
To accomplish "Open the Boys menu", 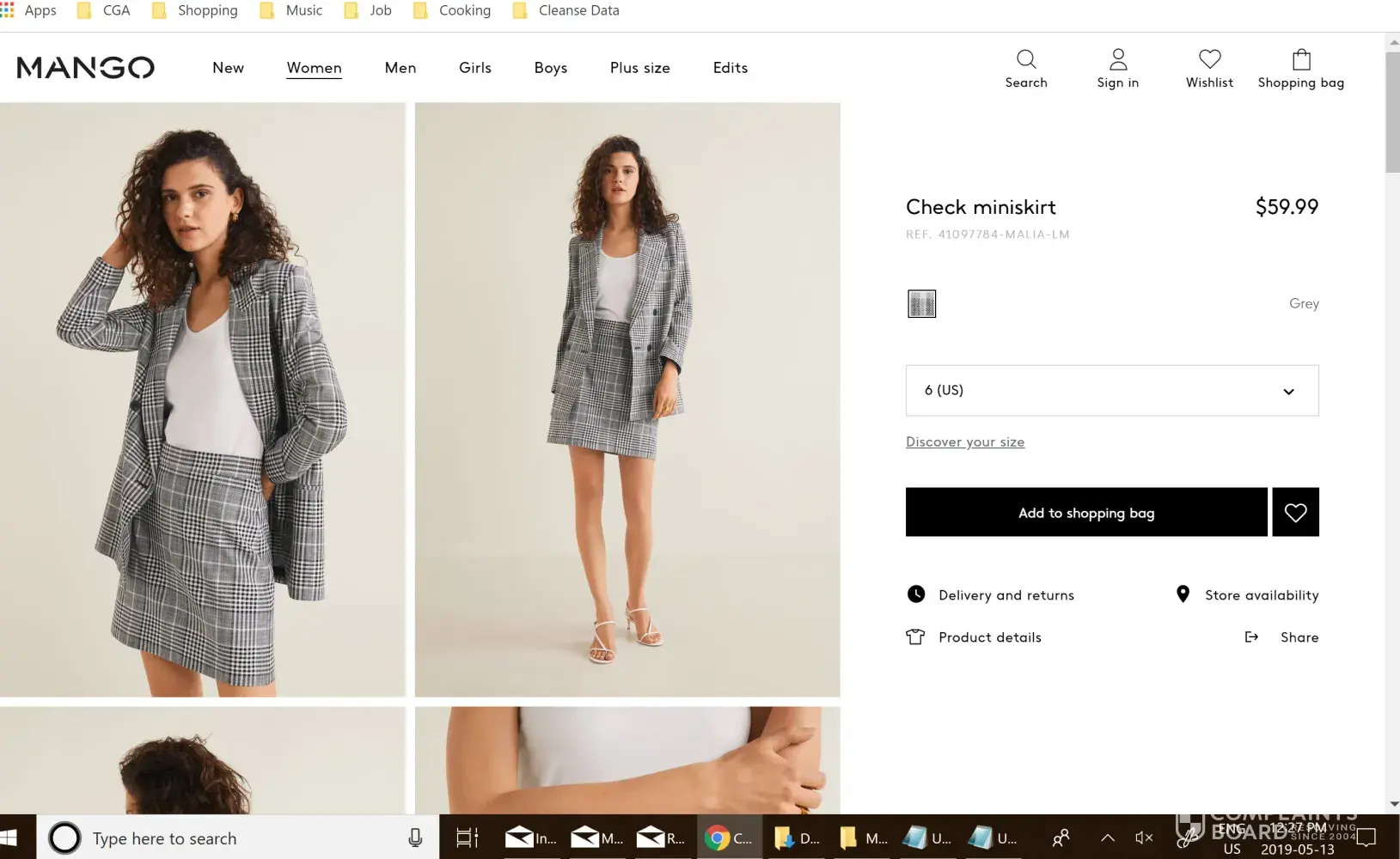I will 551,68.
